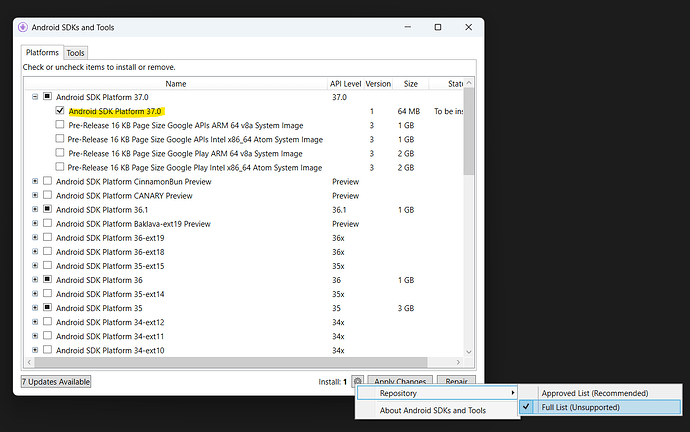The image size is (690, 432).
Task: Click the 7 Updates Available button
Action: pos(56,381)
